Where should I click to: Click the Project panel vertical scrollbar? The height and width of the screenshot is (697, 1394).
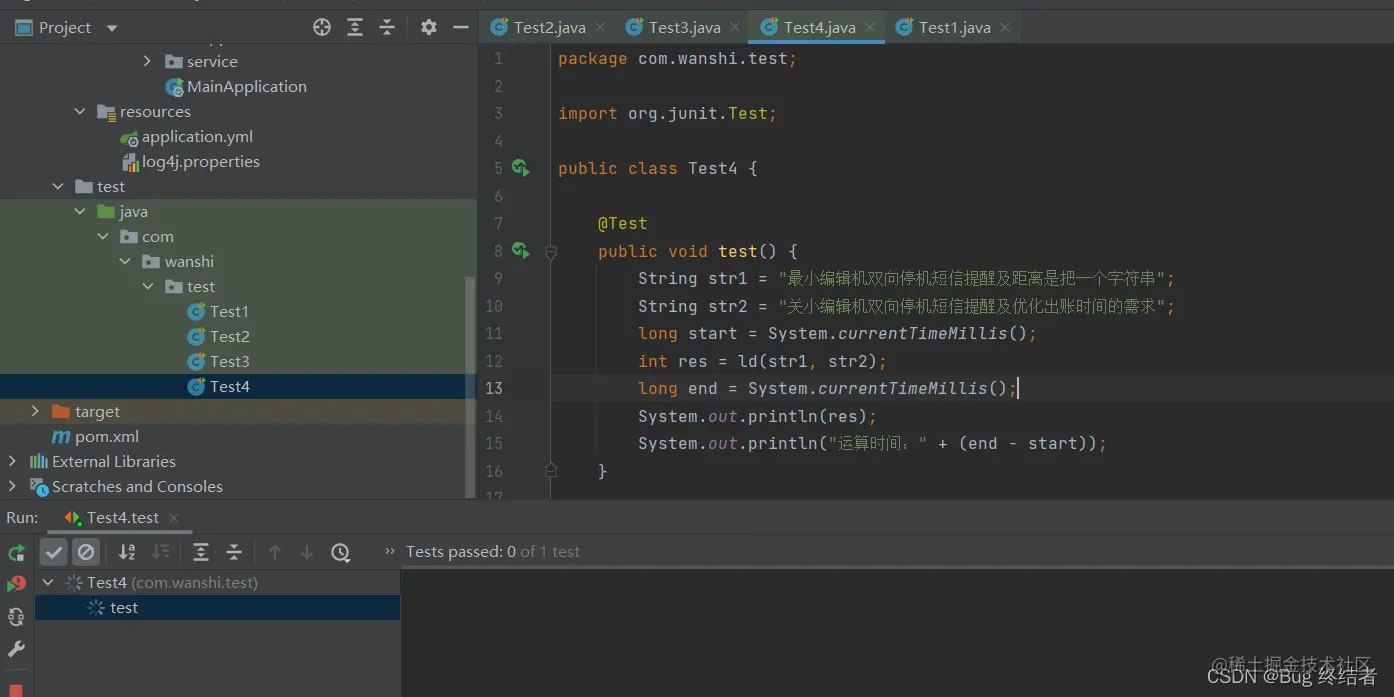(x=471, y=385)
